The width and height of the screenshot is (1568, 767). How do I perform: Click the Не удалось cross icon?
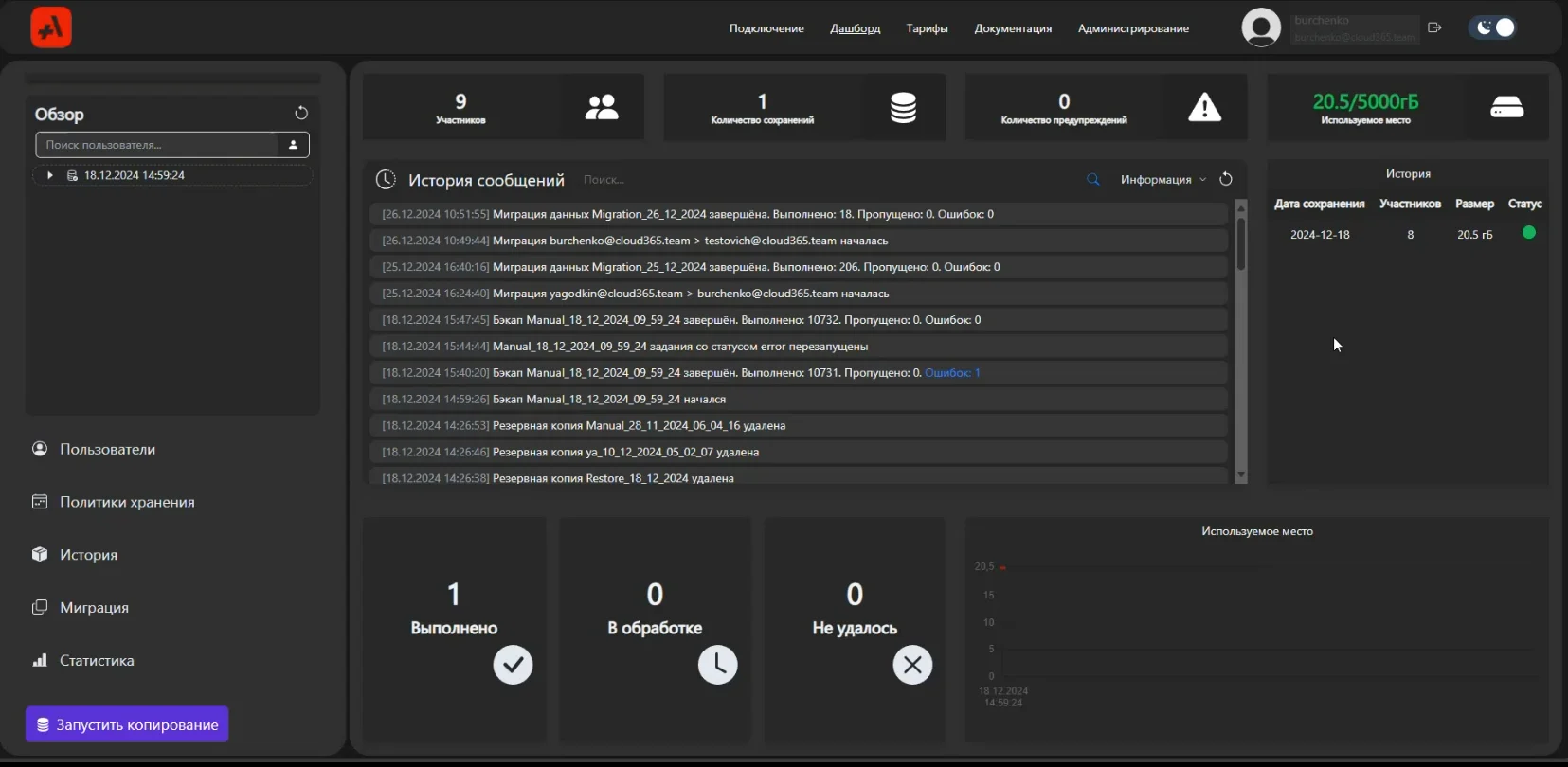click(912, 665)
